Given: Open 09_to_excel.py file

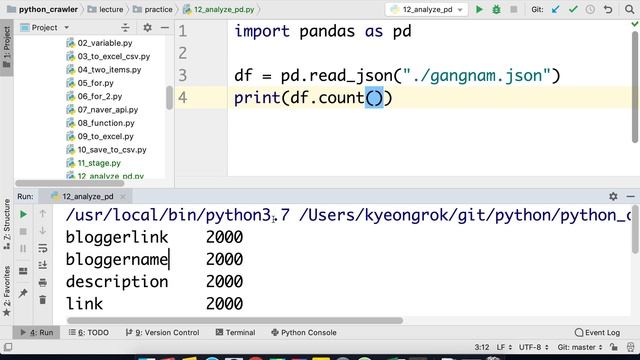Looking at the screenshot, I should tap(100, 136).
